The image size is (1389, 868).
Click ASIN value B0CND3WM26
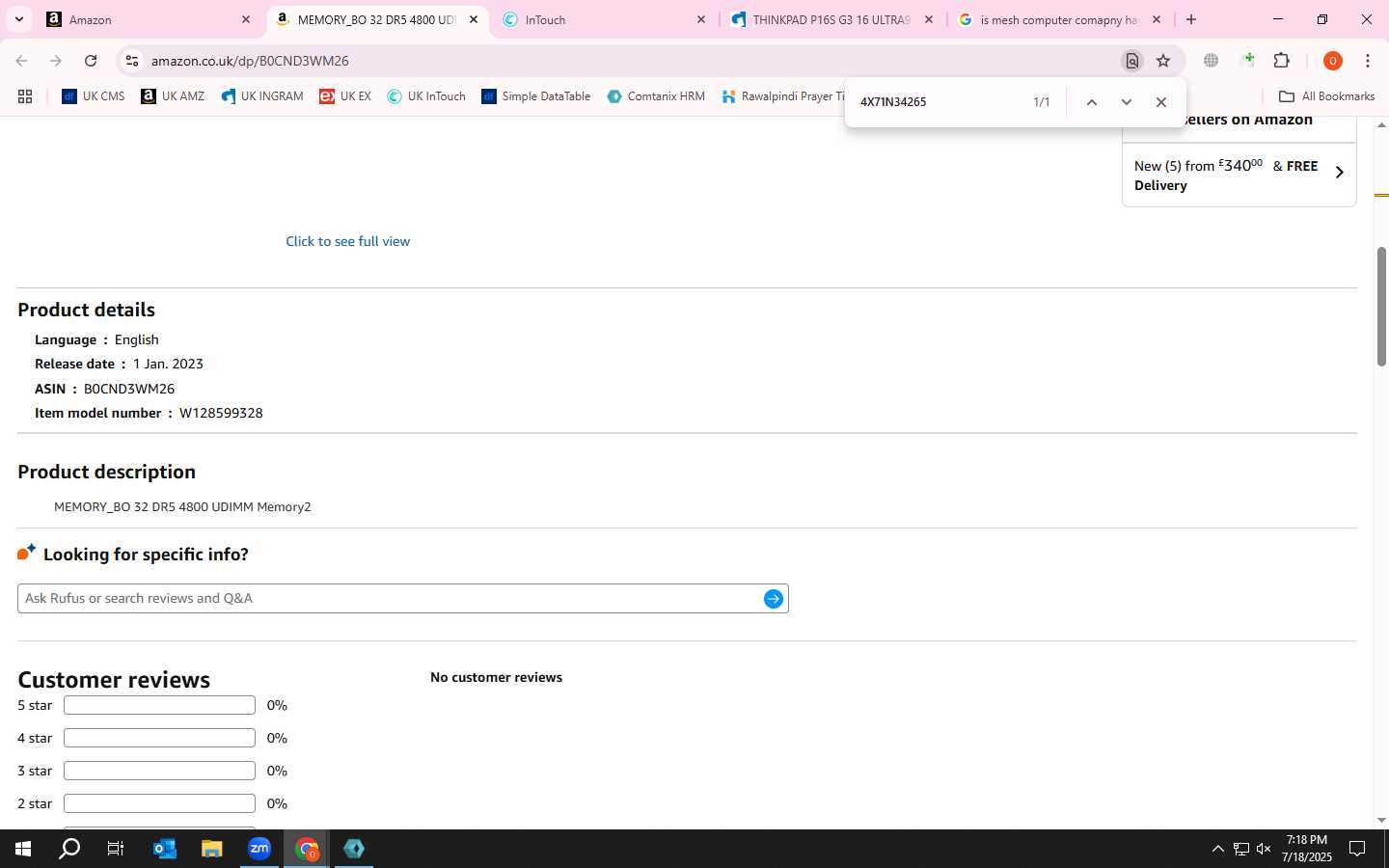[129, 389]
